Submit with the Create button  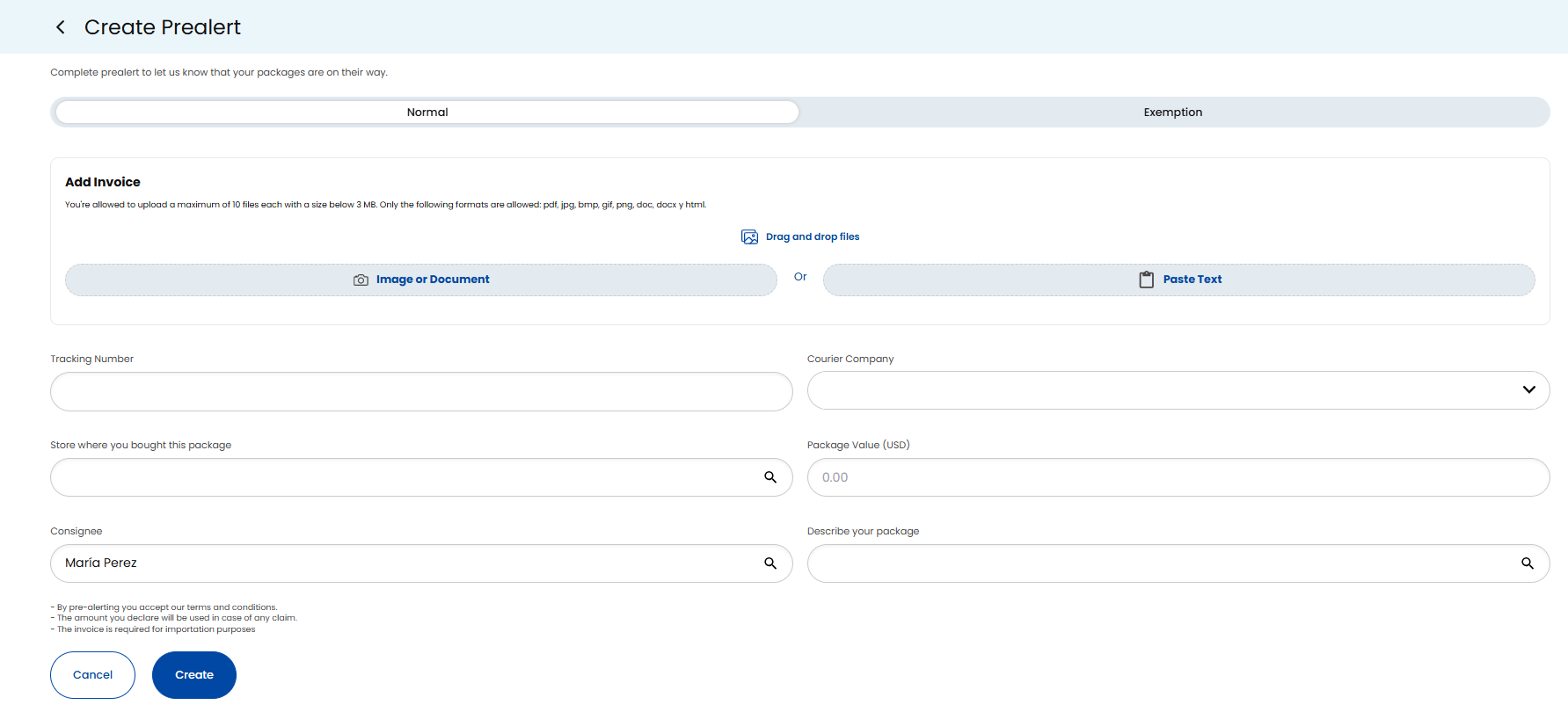pyautogui.click(x=194, y=675)
